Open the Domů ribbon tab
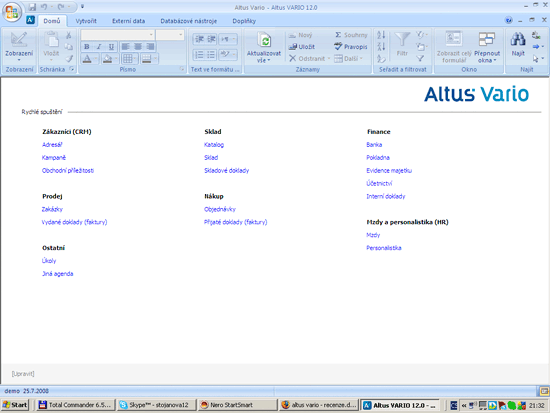 pos(52,21)
